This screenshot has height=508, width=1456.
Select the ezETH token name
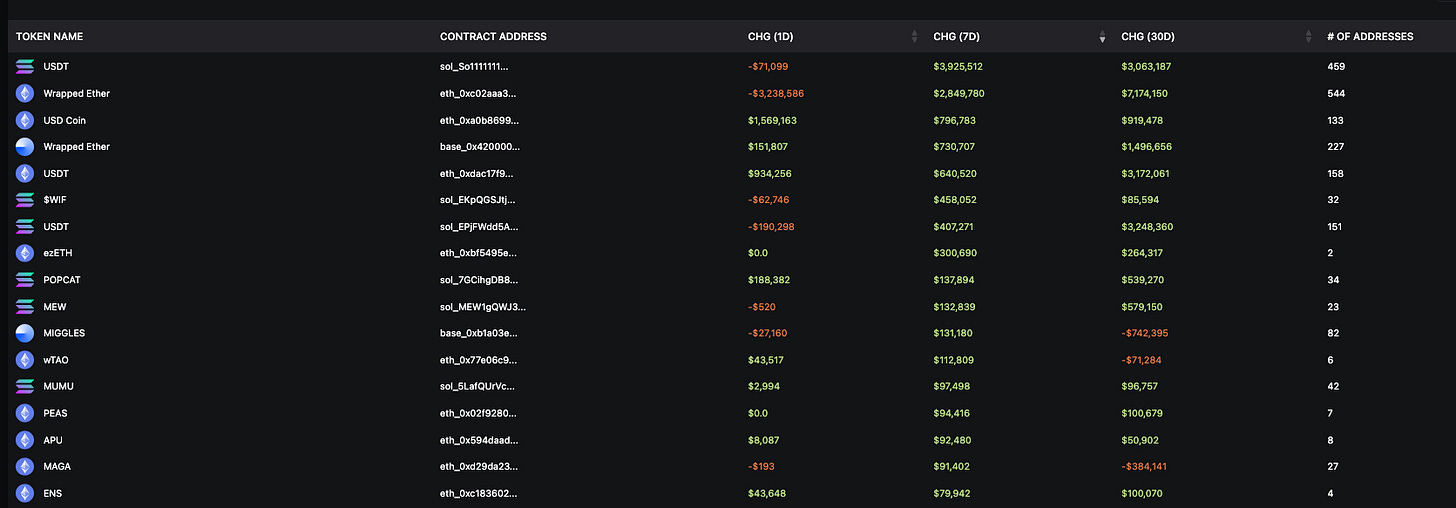pos(58,253)
